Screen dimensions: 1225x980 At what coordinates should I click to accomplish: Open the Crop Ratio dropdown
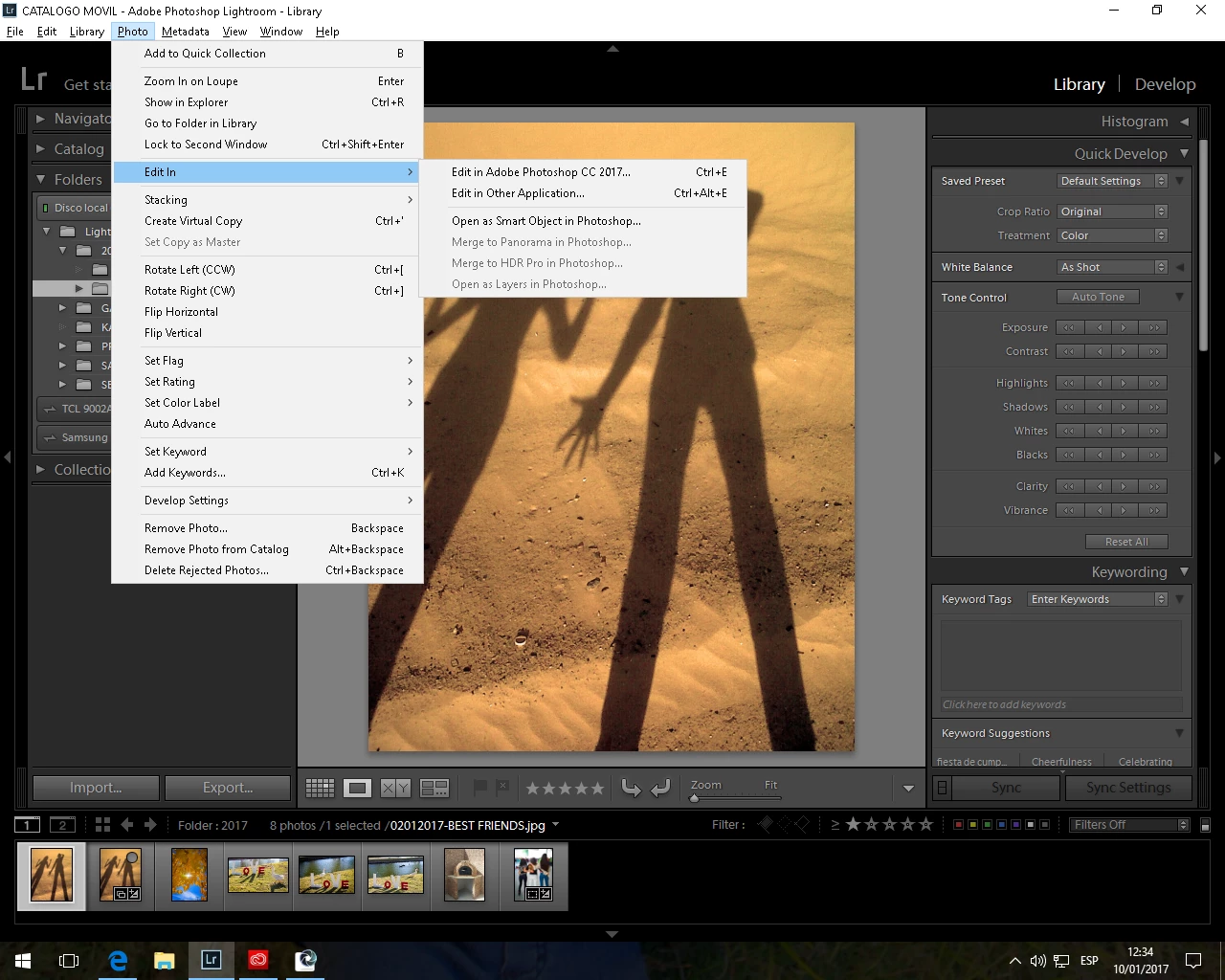click(1112, 212)
